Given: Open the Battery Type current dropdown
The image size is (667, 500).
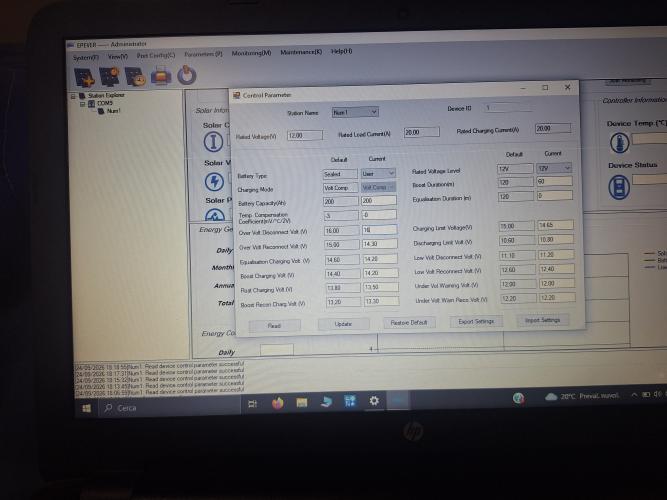Looking at the screenshot, I should (378, 174).
